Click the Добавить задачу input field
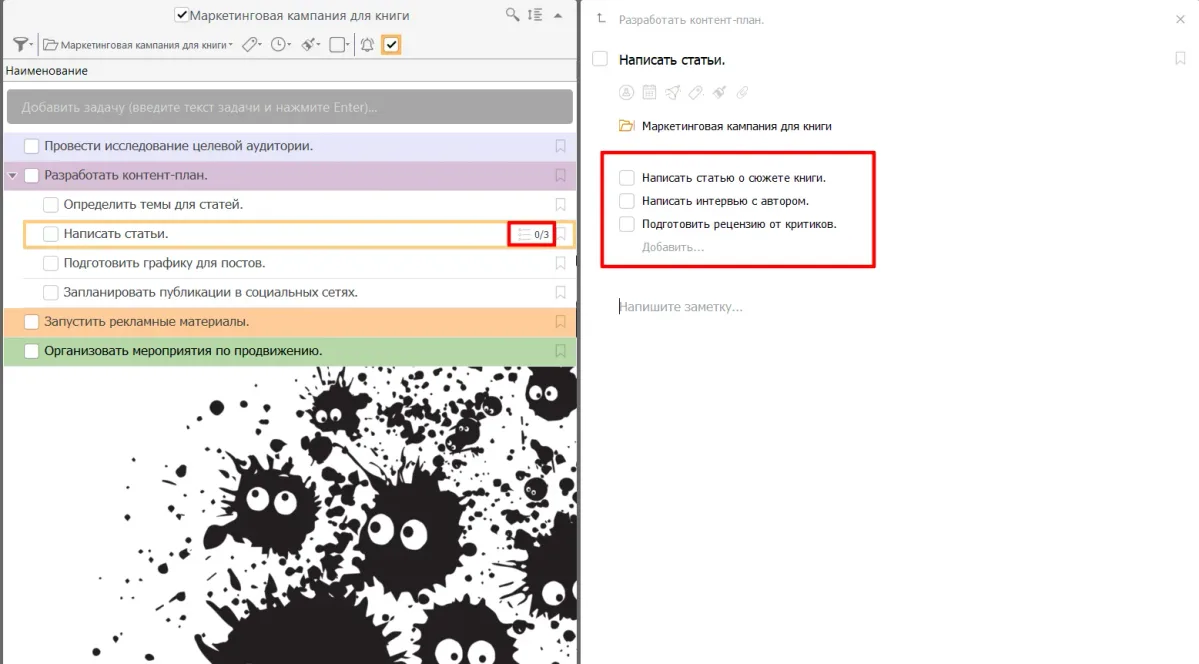1199x664 pixels. pyautogui.click(x=289, y=107)
